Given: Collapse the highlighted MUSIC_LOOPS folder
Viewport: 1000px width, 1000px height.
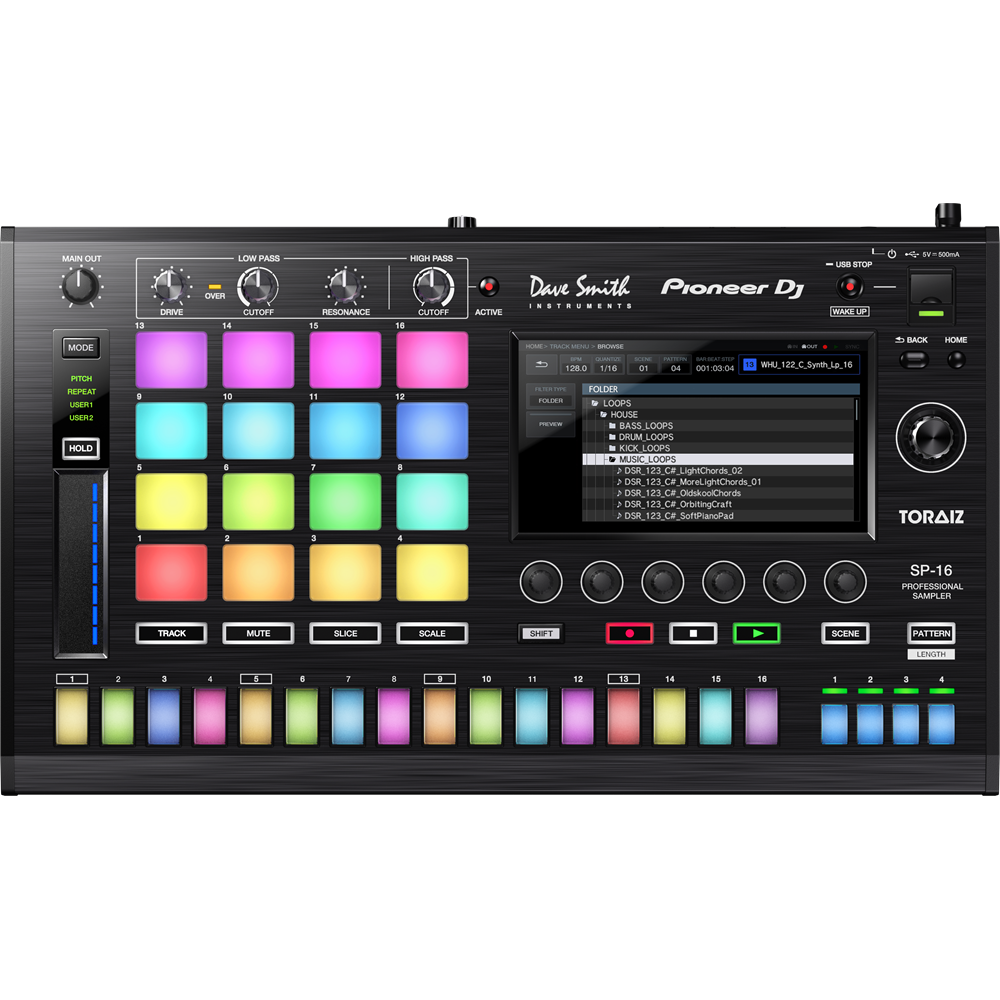Looking at the screenshot, I should [719, 459].
